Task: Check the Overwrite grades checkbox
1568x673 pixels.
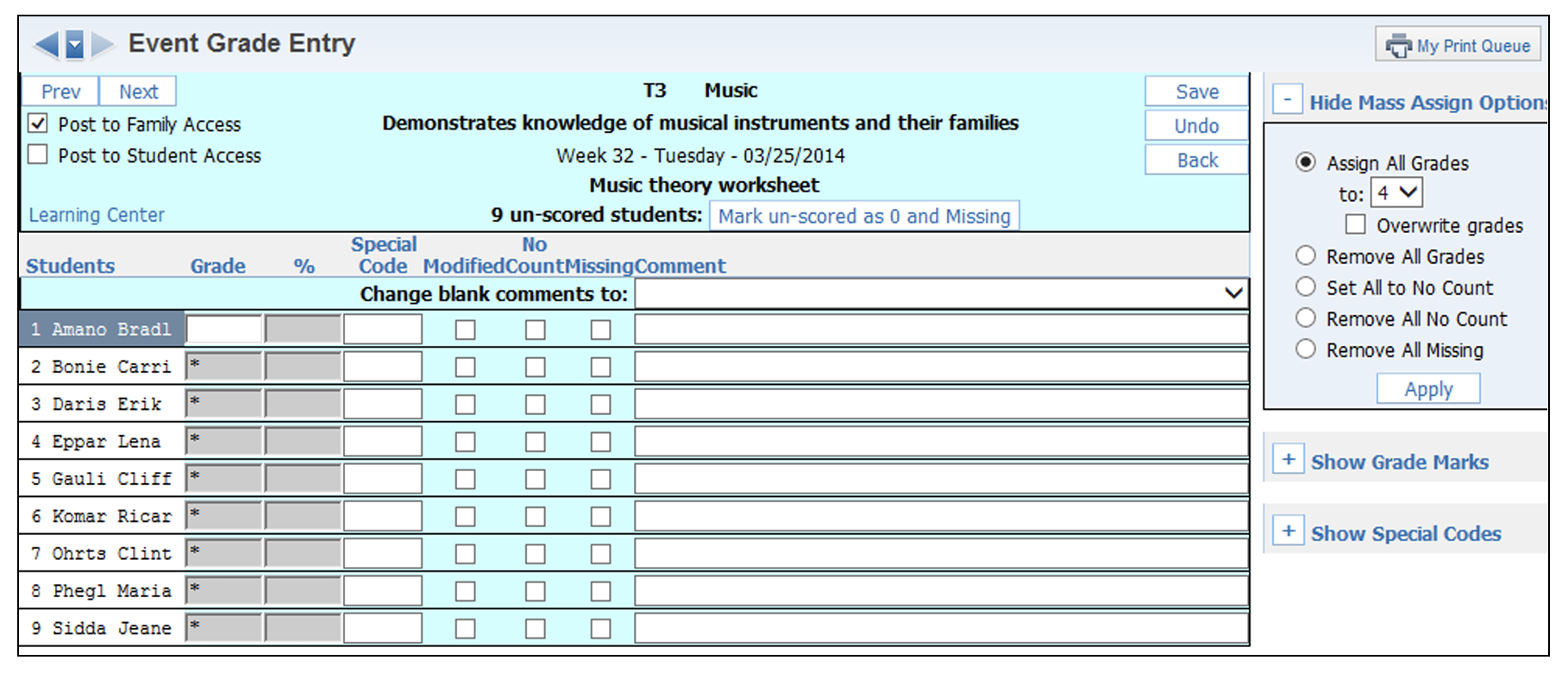Action: coord(1356,224)
